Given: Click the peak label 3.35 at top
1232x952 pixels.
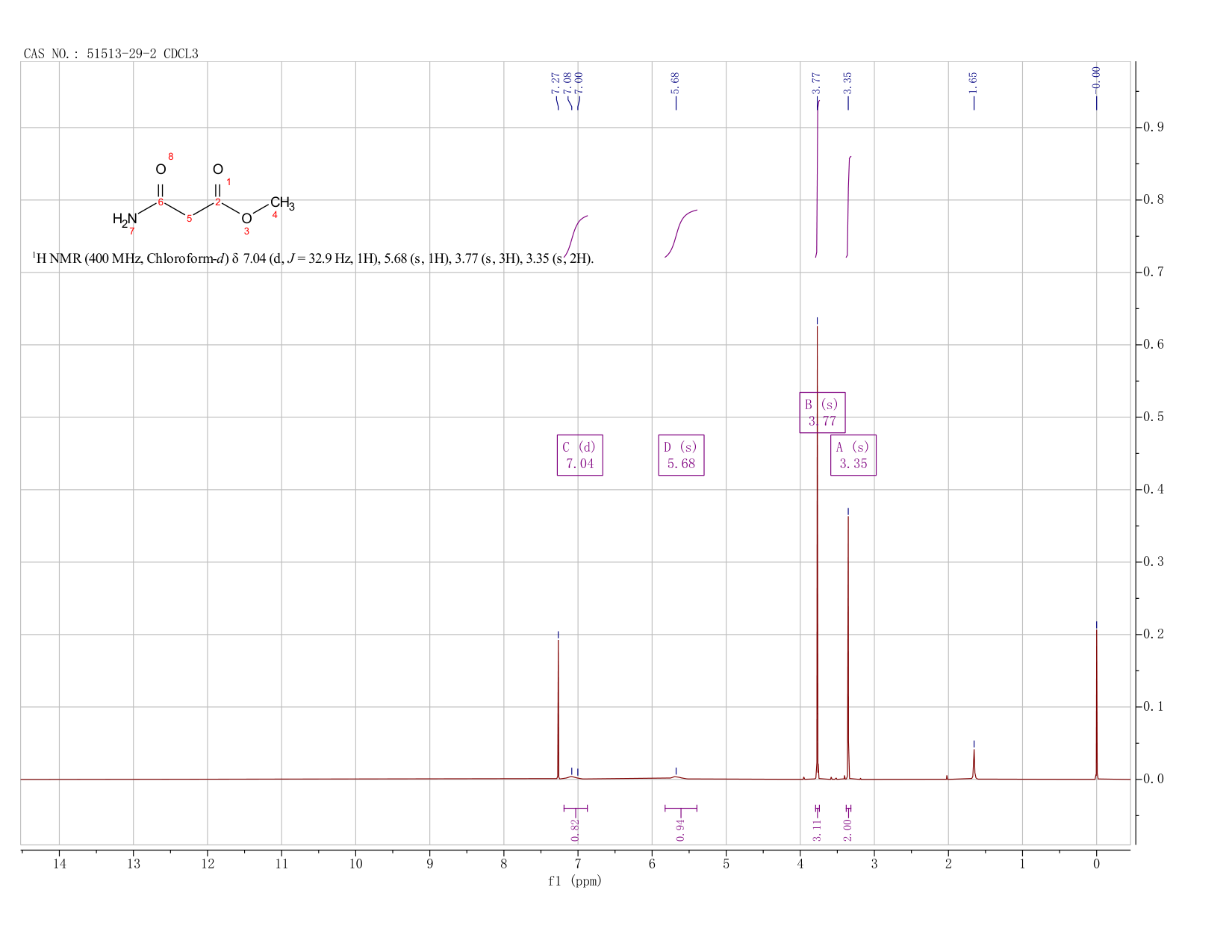Looking at the screenshot, I should click(x=848, y=83).
